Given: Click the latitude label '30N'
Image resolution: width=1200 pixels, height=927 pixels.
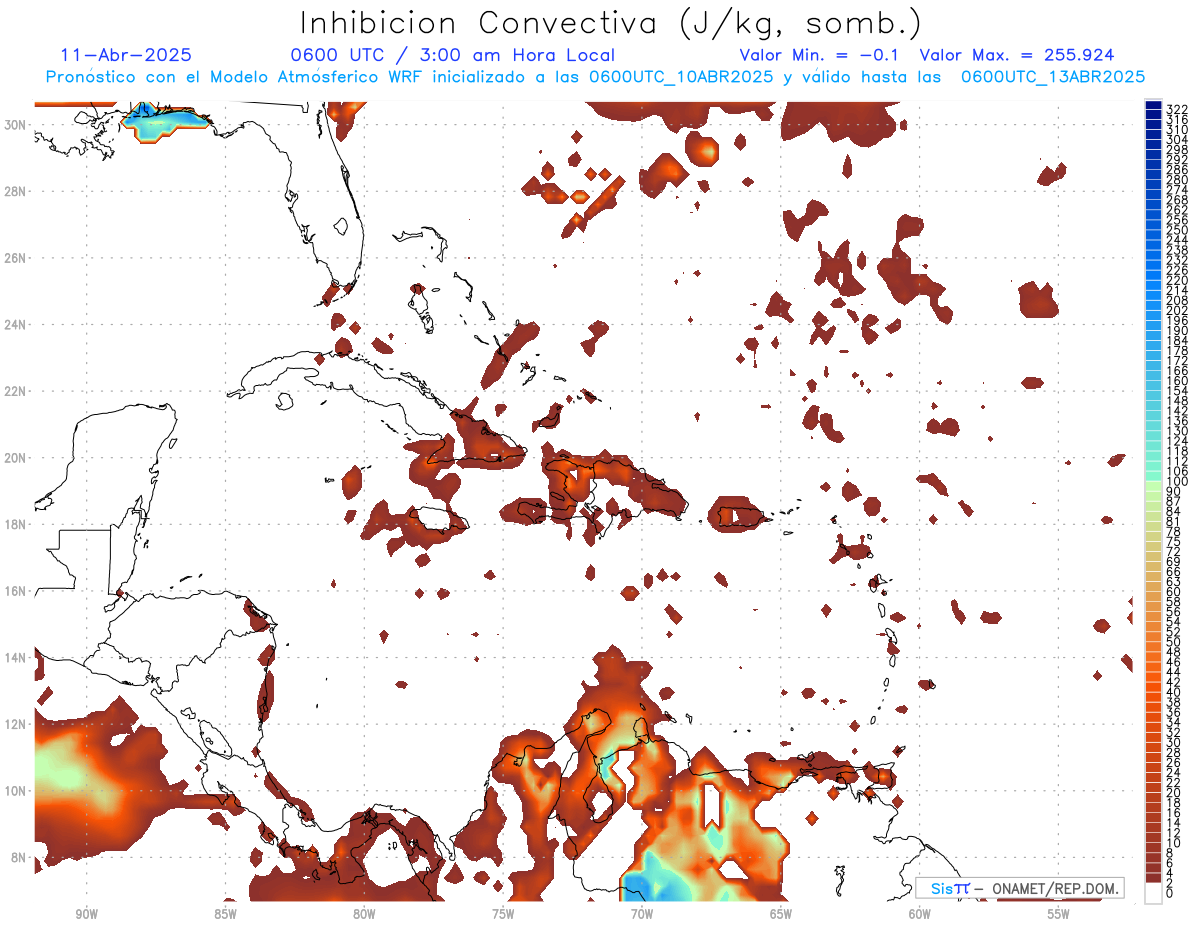Looking at the screenshot, I should 17,125.
